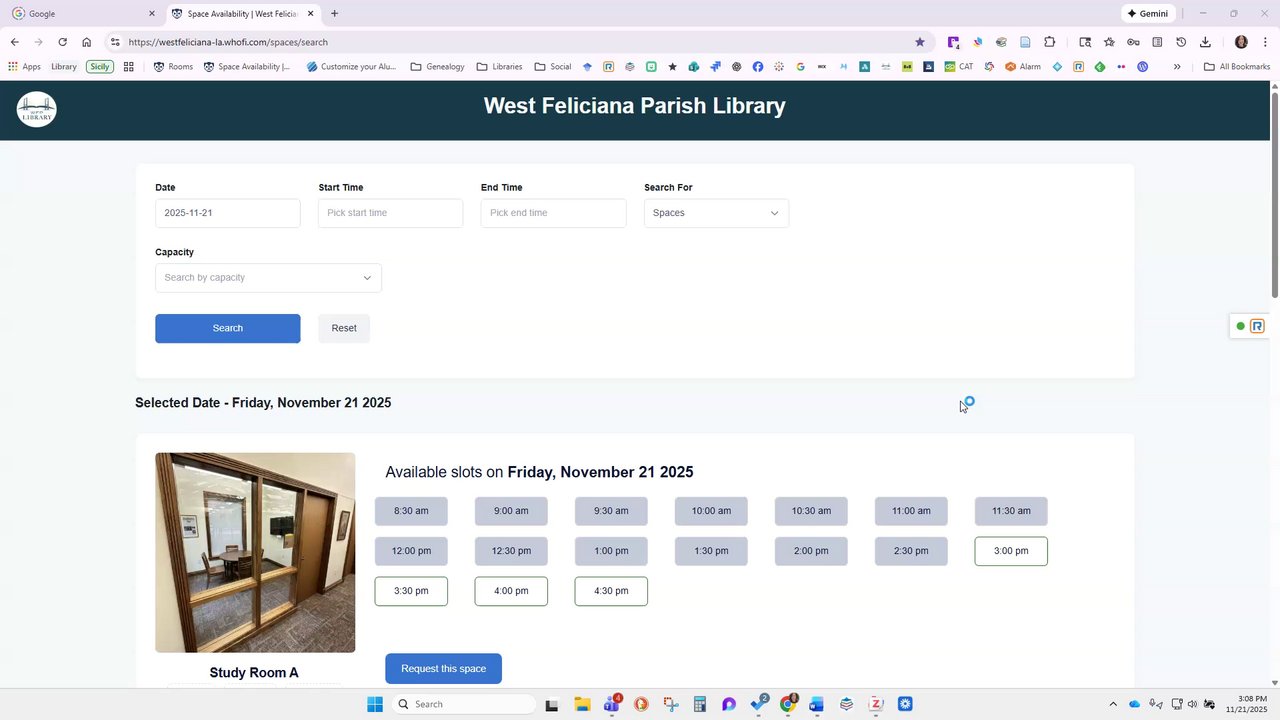Click the Reset button
Viewport: 1280px width, 720px height.
[344, 328]
